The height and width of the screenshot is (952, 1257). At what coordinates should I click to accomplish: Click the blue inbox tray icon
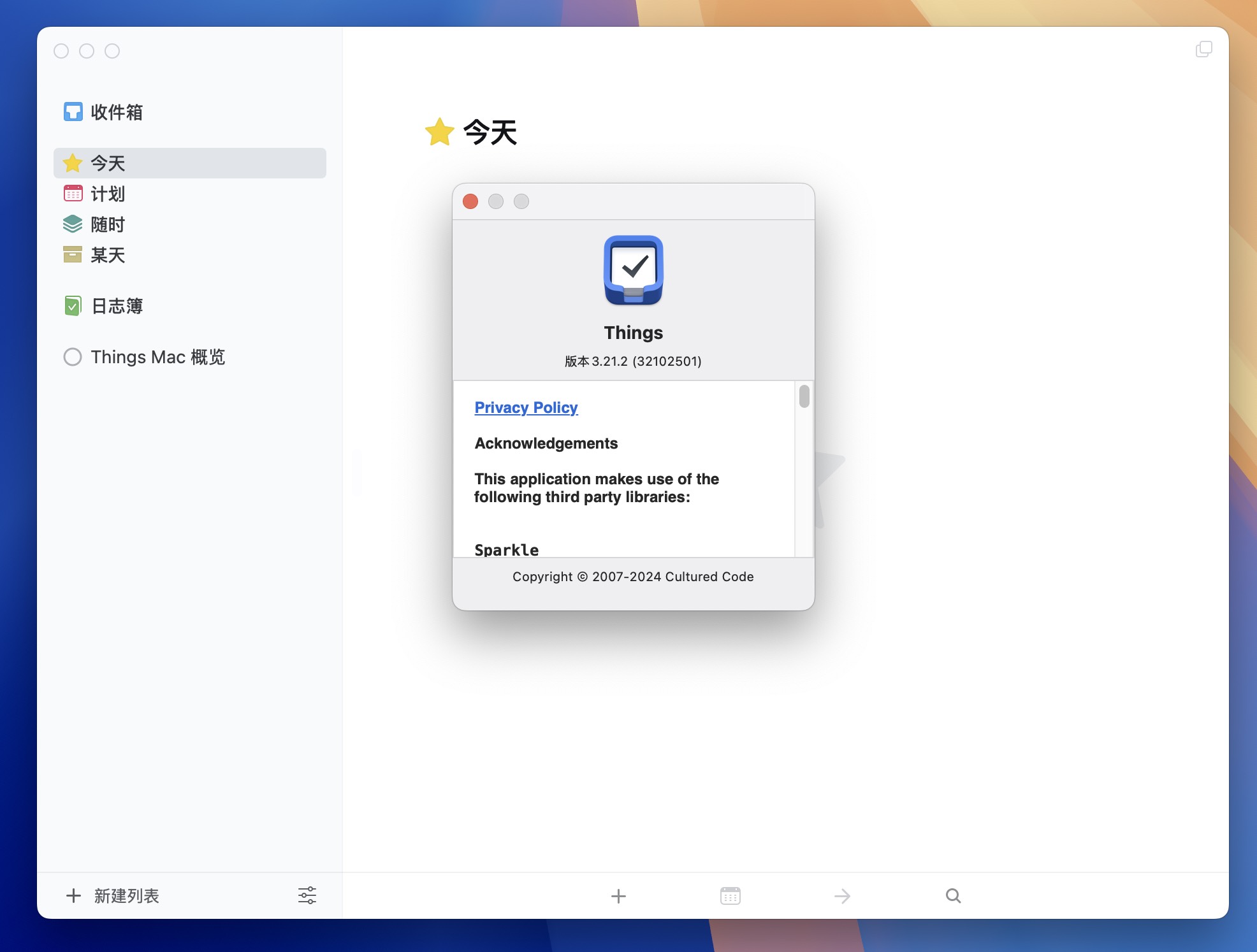click(73, 112)
